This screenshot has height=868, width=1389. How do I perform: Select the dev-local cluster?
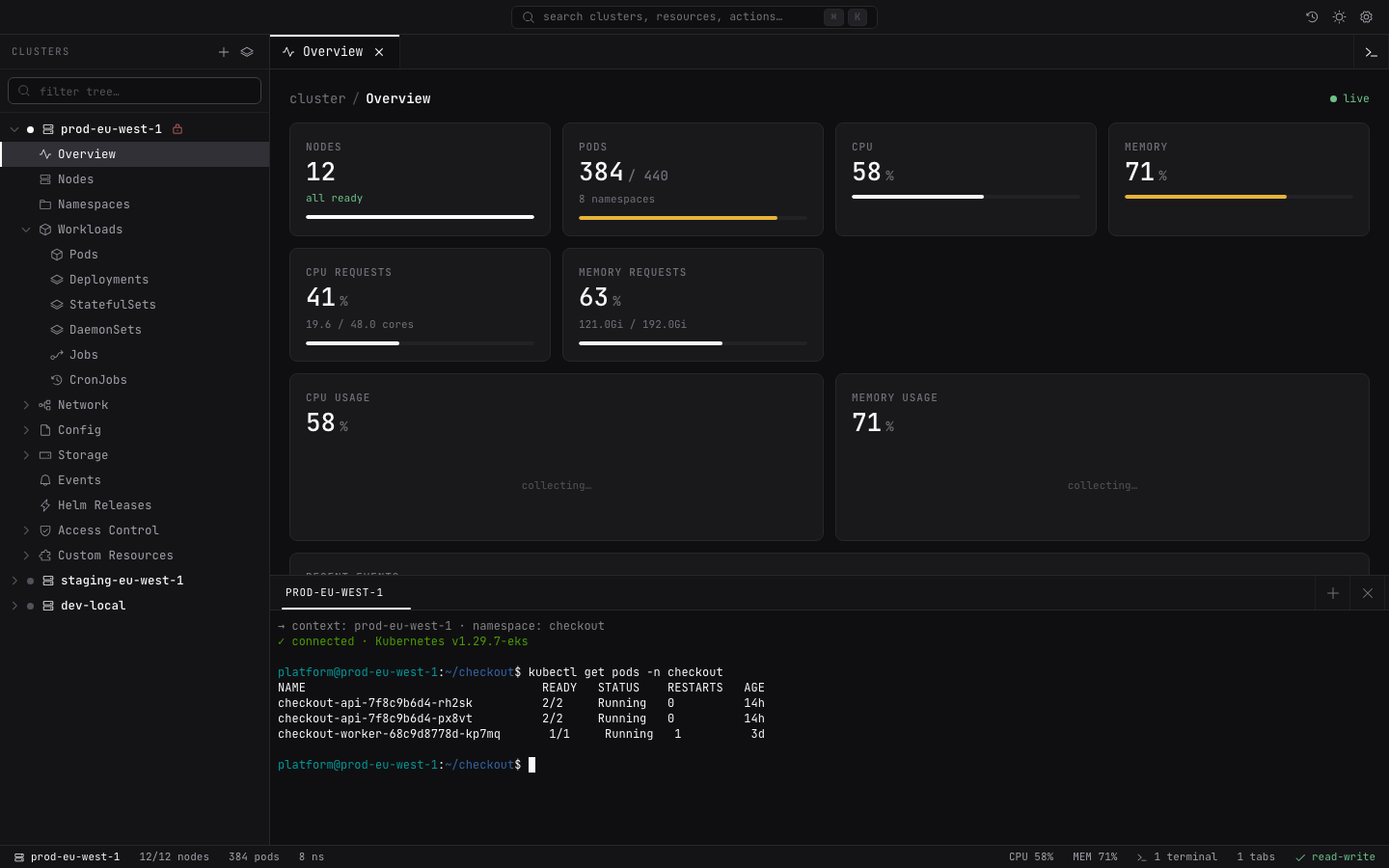pyautogui.click(x=134, y=606)
